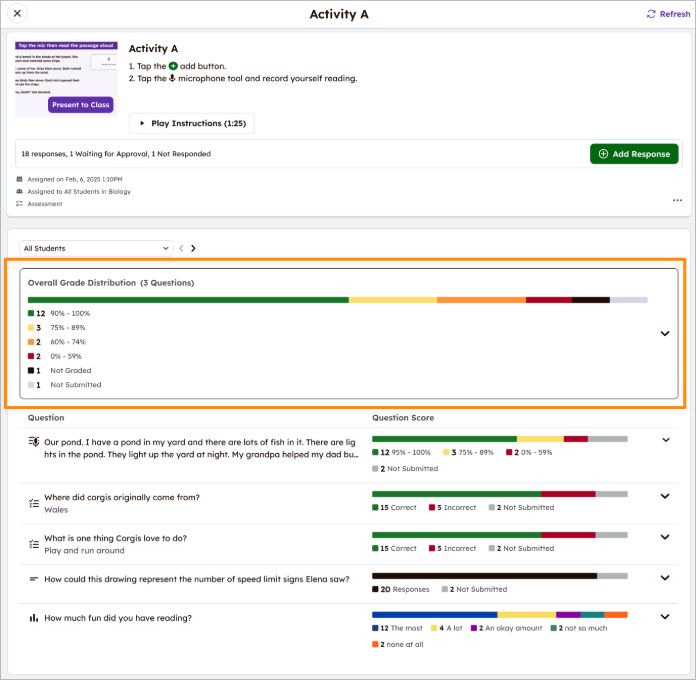Viewport: 696px width, 680px height.
Task: Expand the 'Our pond' reading question row
Action: point(665,440)
